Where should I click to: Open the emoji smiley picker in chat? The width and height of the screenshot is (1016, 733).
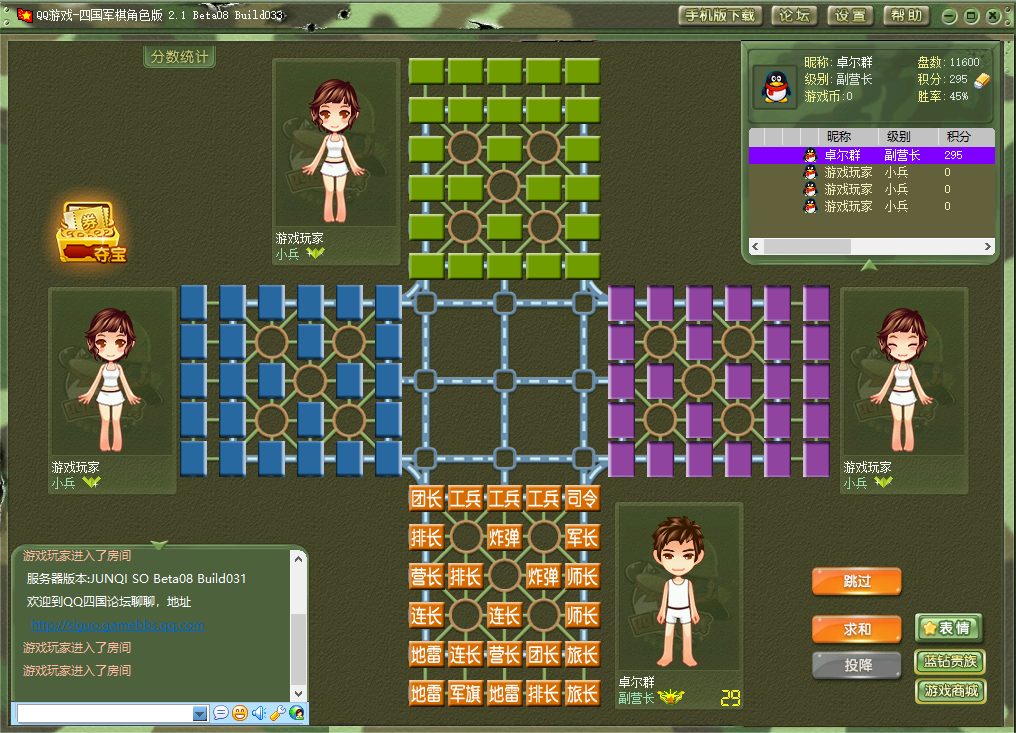(240, 713)
